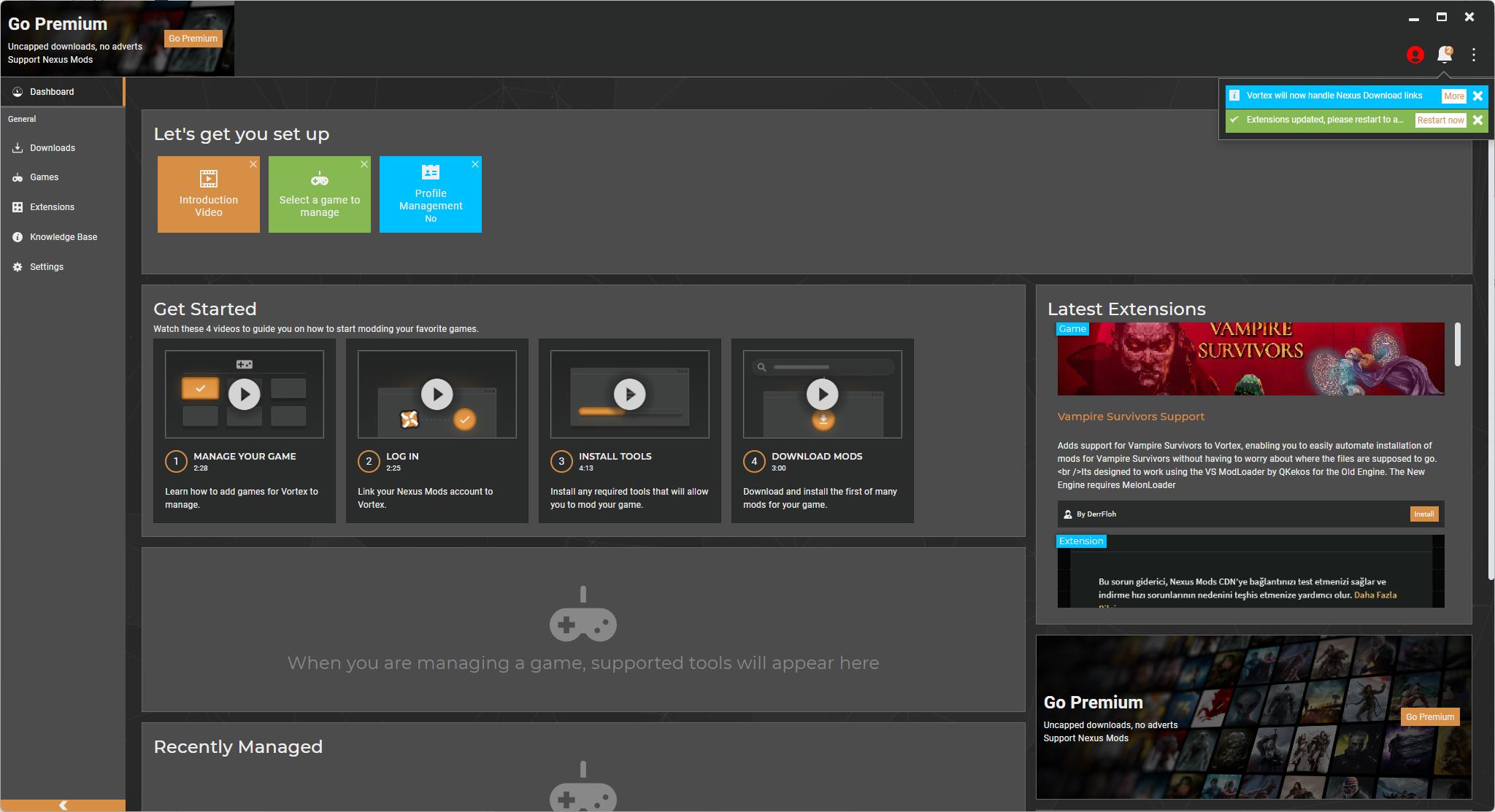Open the three-dot more options menu
Image resolution: width=1495 pixels, height=812 pixels.
pyautogui.click(x=1474, y=55)
